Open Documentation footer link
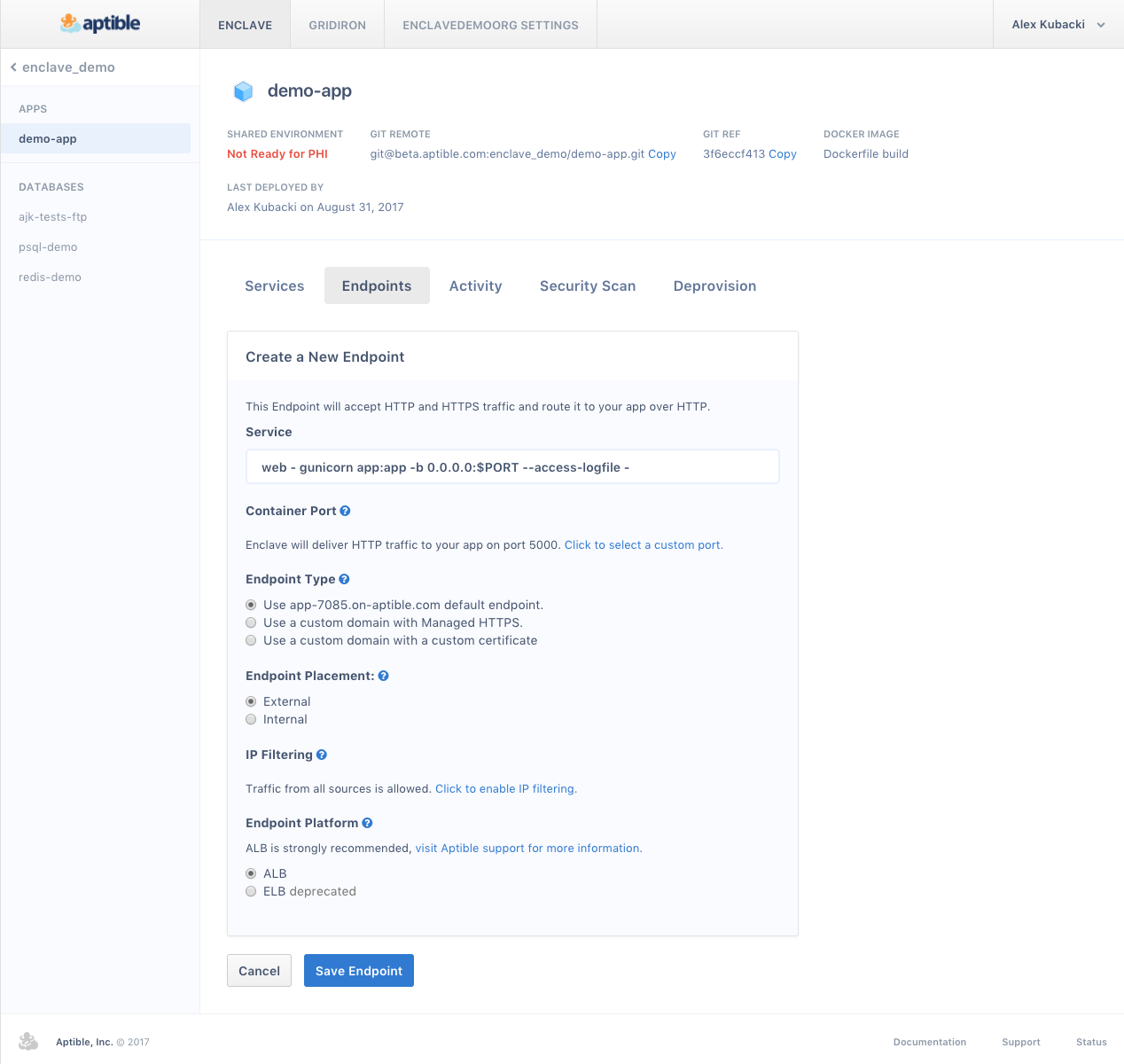The image size is (1124, 1064). pyautogui.click(x=930, y=1042)
